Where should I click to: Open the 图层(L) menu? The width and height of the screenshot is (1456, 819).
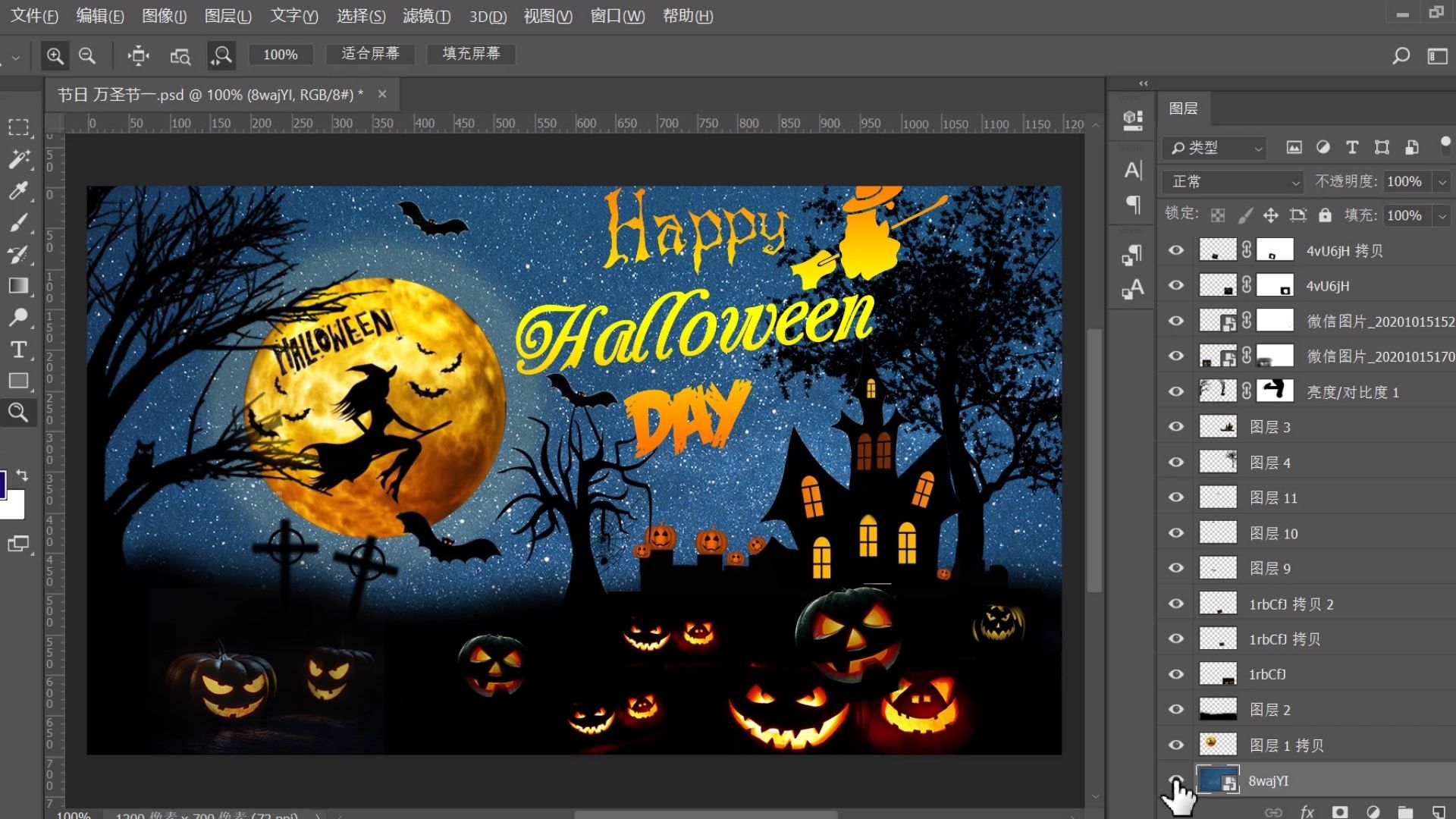click(227, 16)
